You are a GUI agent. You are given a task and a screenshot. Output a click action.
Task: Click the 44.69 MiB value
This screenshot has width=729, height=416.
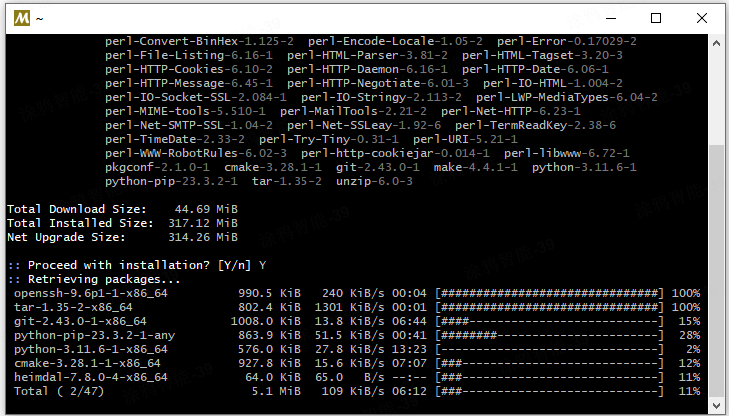point(206,209)
